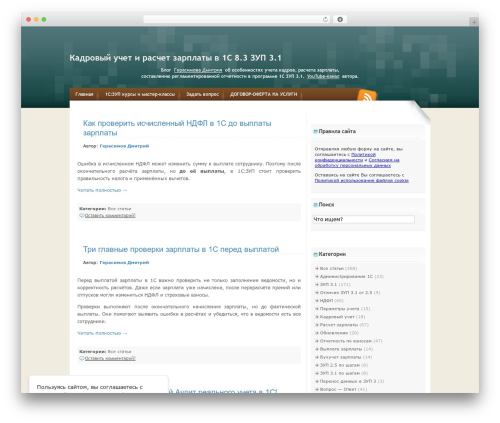Open Герасимов Дмитрий link in header description
This screenshot has height=423, width=500.
tap(198, 70)
